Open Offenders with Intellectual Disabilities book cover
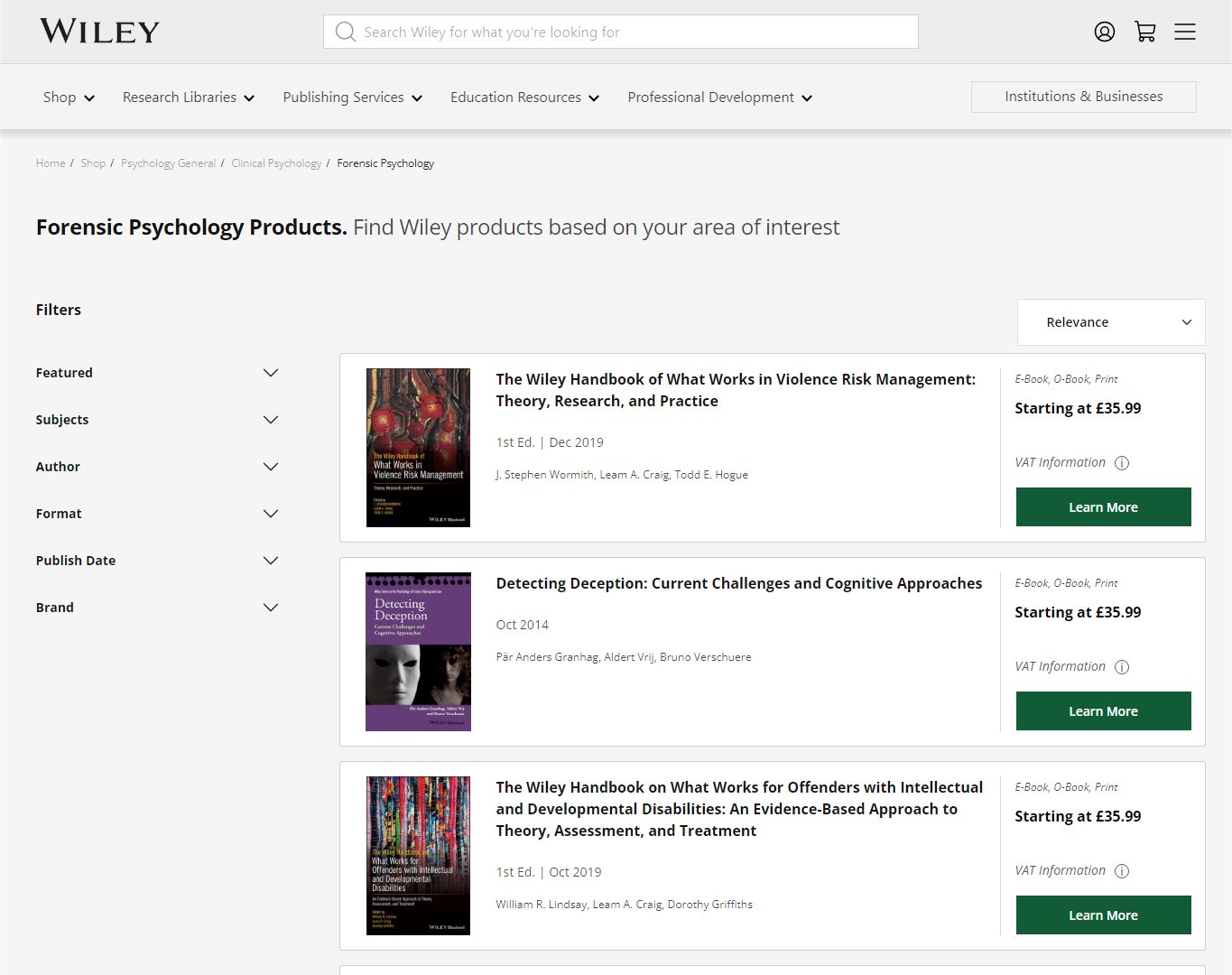The height and width of the screenshot is (975, 1232). (418, 856)
